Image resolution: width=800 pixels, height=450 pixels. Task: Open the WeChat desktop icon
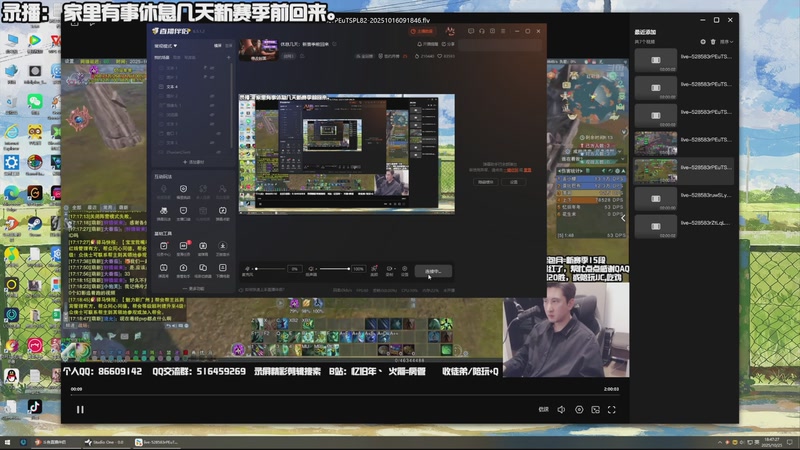pos(35,103)
